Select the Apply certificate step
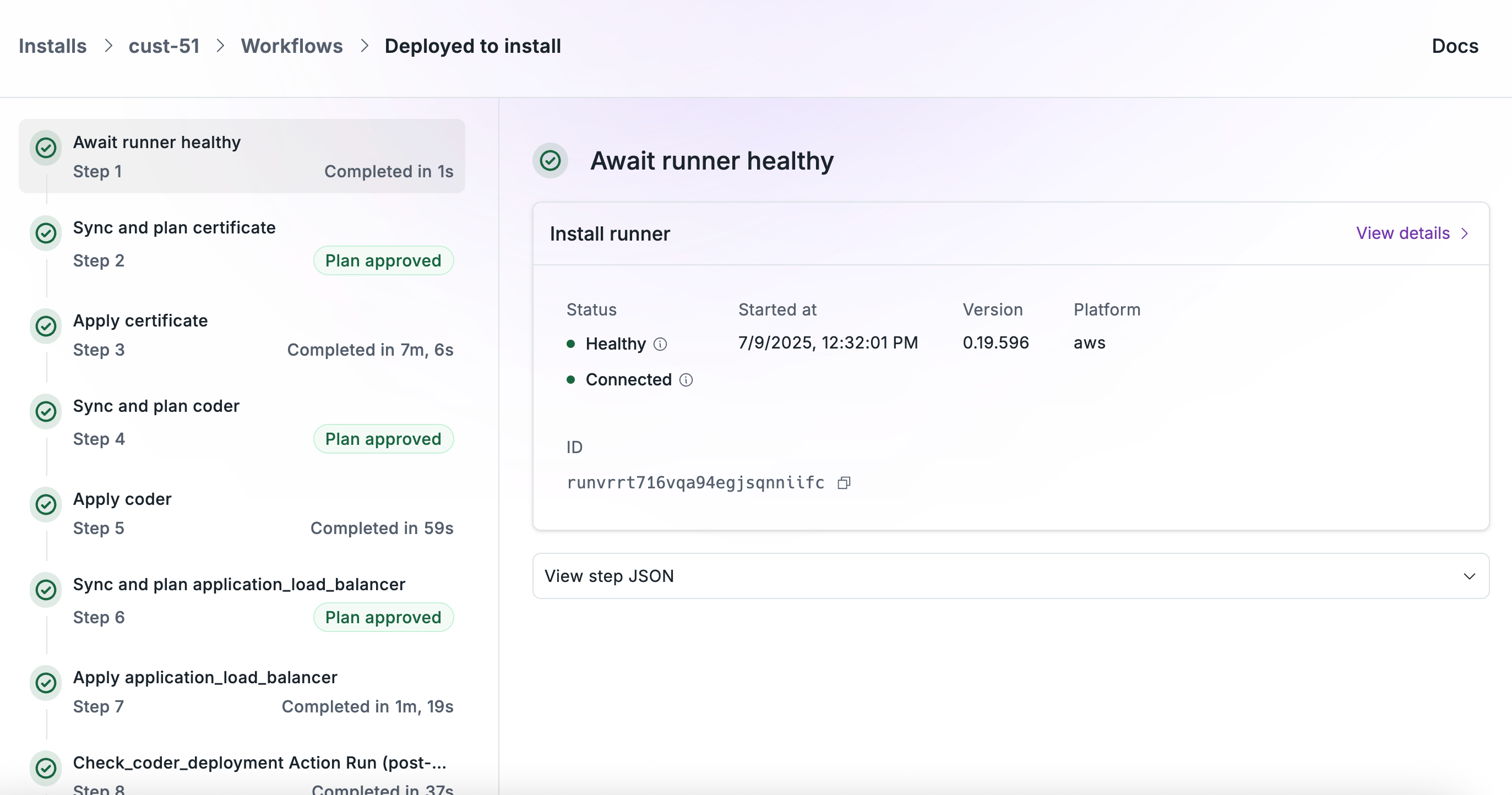1512x795 pixels. point(242,335)
